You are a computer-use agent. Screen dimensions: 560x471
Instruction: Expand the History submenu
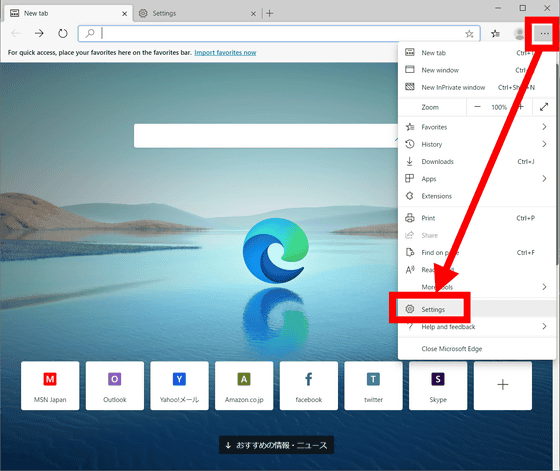[477, 144]
